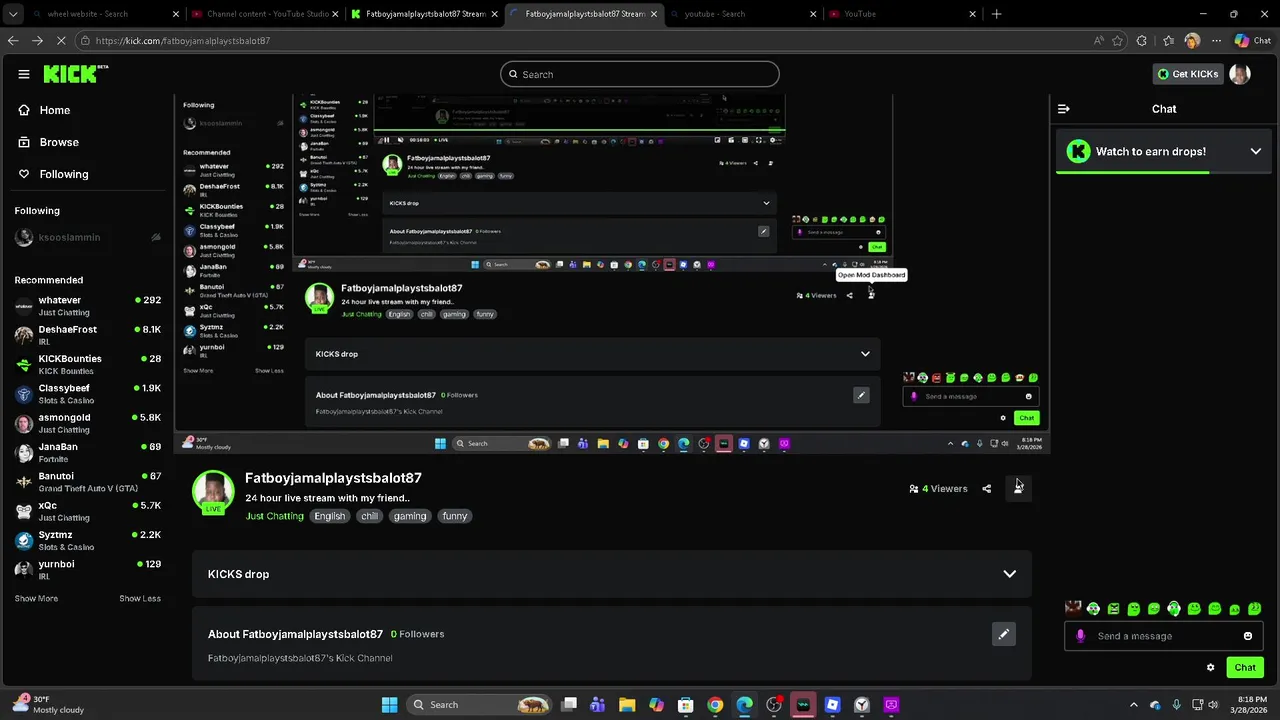Open Google Chrome from taskbar

(x=715, y=705)
